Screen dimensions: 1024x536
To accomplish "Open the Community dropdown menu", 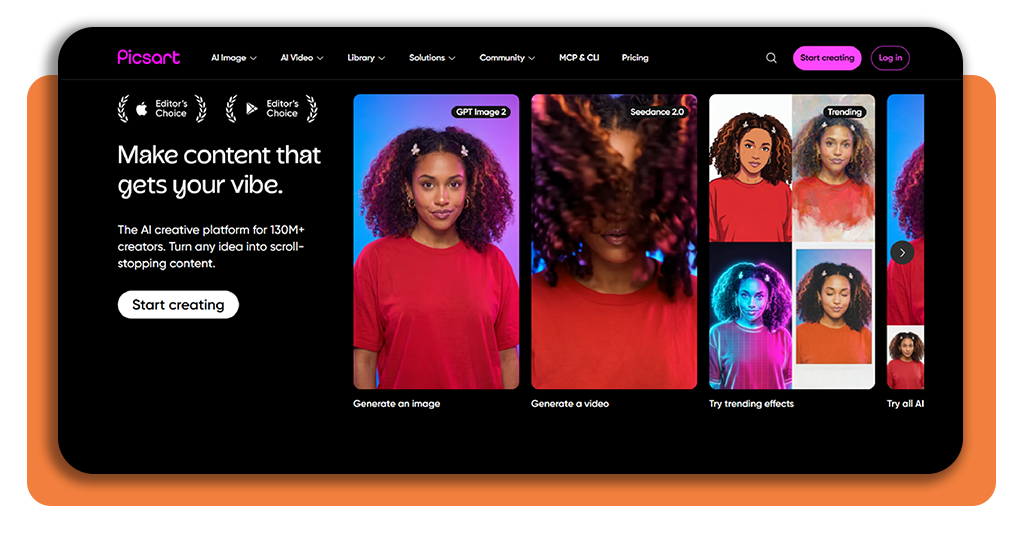I will coord(507,57).
